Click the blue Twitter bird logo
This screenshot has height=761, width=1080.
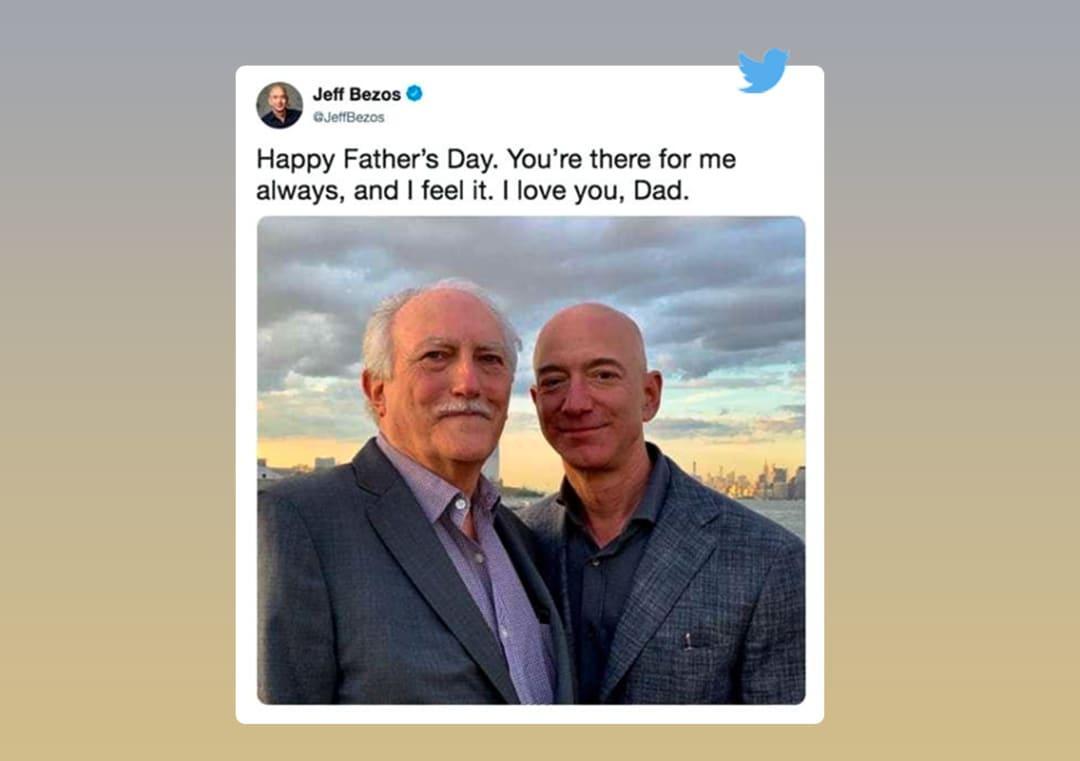coord(763,70)
